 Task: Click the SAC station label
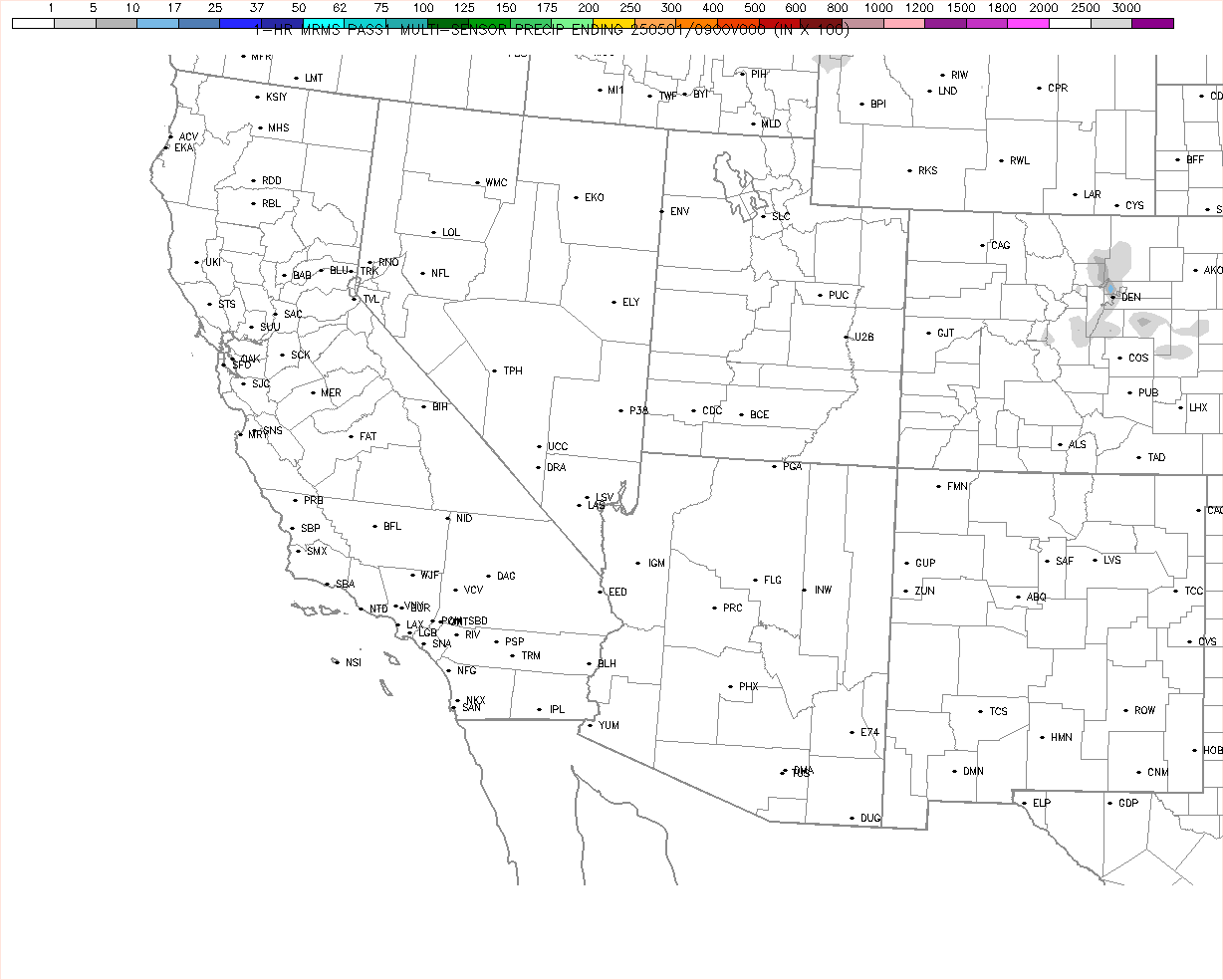coord(293,315)
